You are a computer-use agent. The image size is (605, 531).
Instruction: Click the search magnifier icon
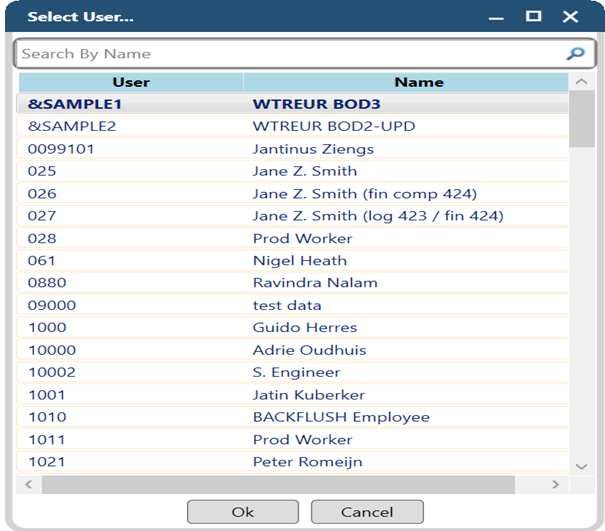[575, 54]
